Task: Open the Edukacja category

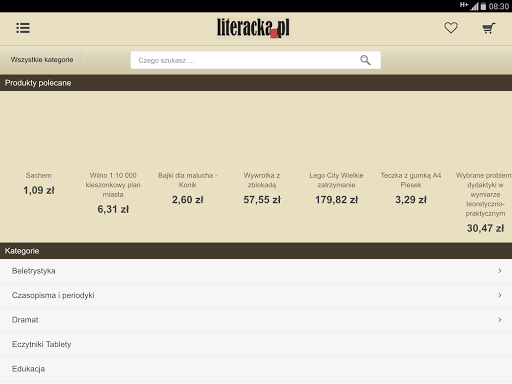Action: point(256,369)
